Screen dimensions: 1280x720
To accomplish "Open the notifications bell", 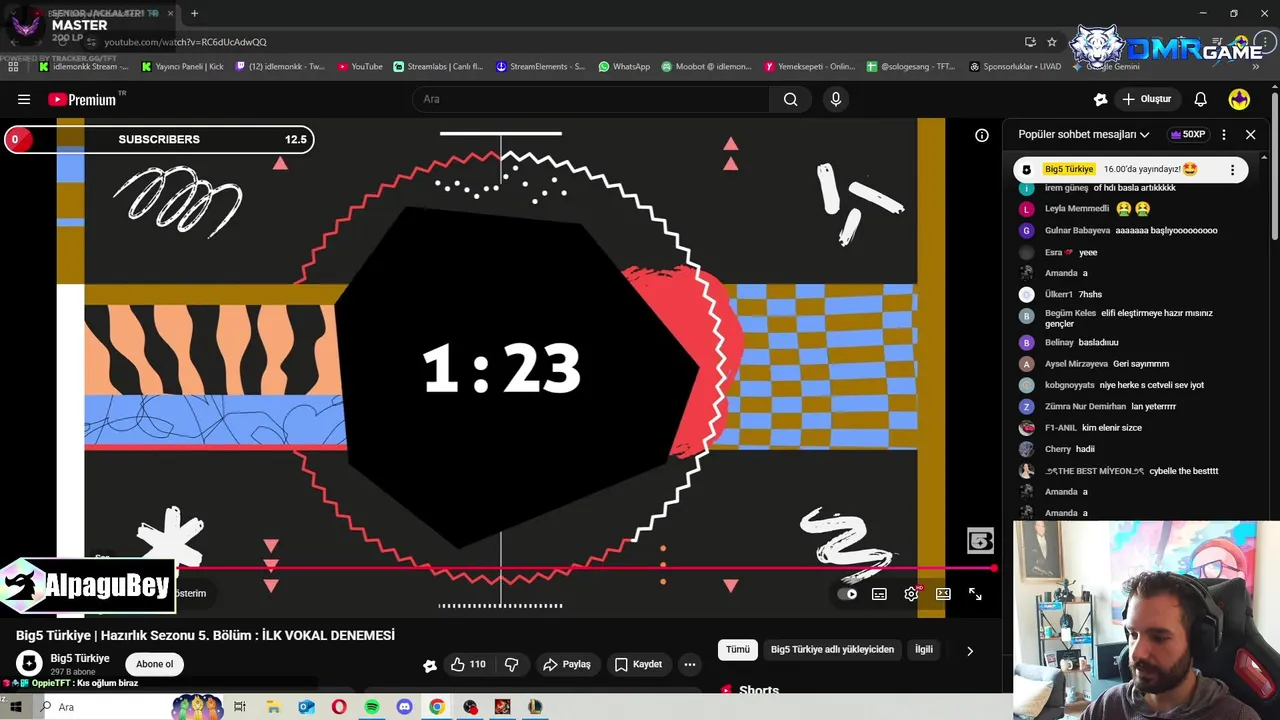I will pos(1201,99).
